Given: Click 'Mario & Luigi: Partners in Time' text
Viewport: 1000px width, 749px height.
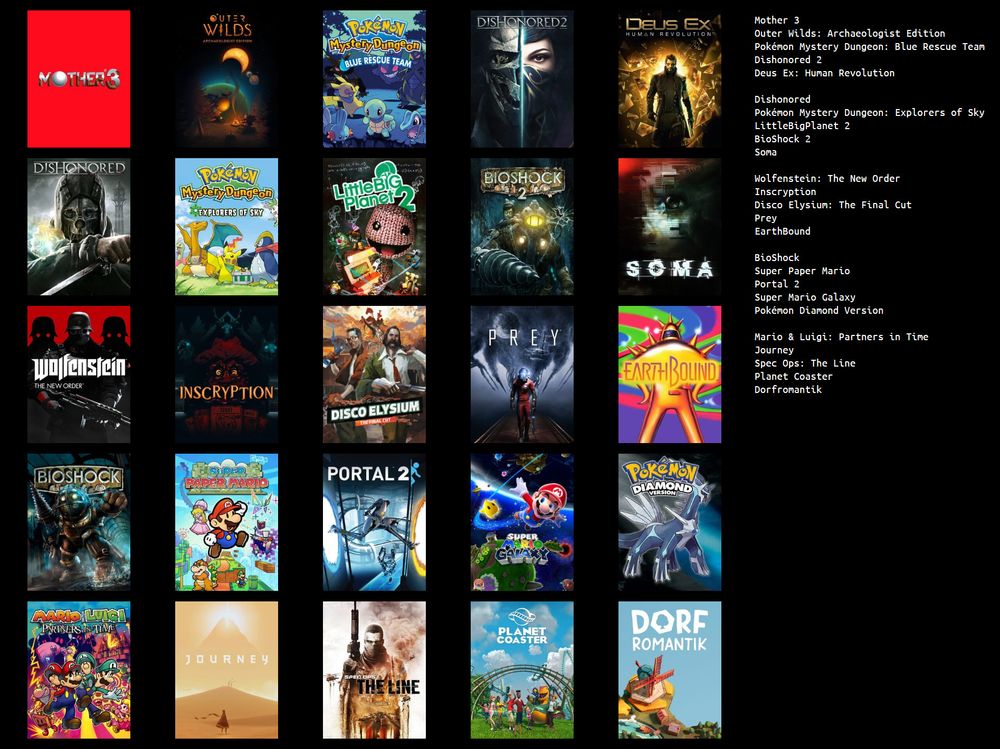Looking at the screenshot, I should click(841, 337).
